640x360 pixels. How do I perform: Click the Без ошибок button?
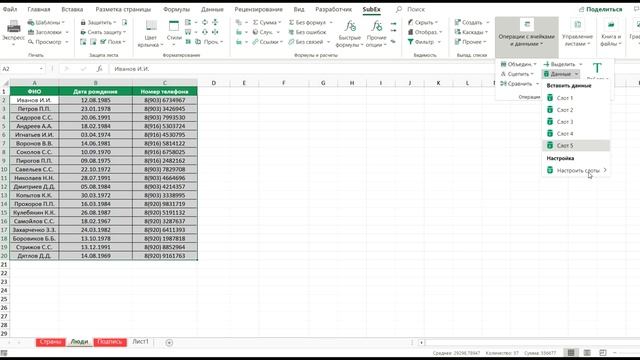tap(307, 32)
